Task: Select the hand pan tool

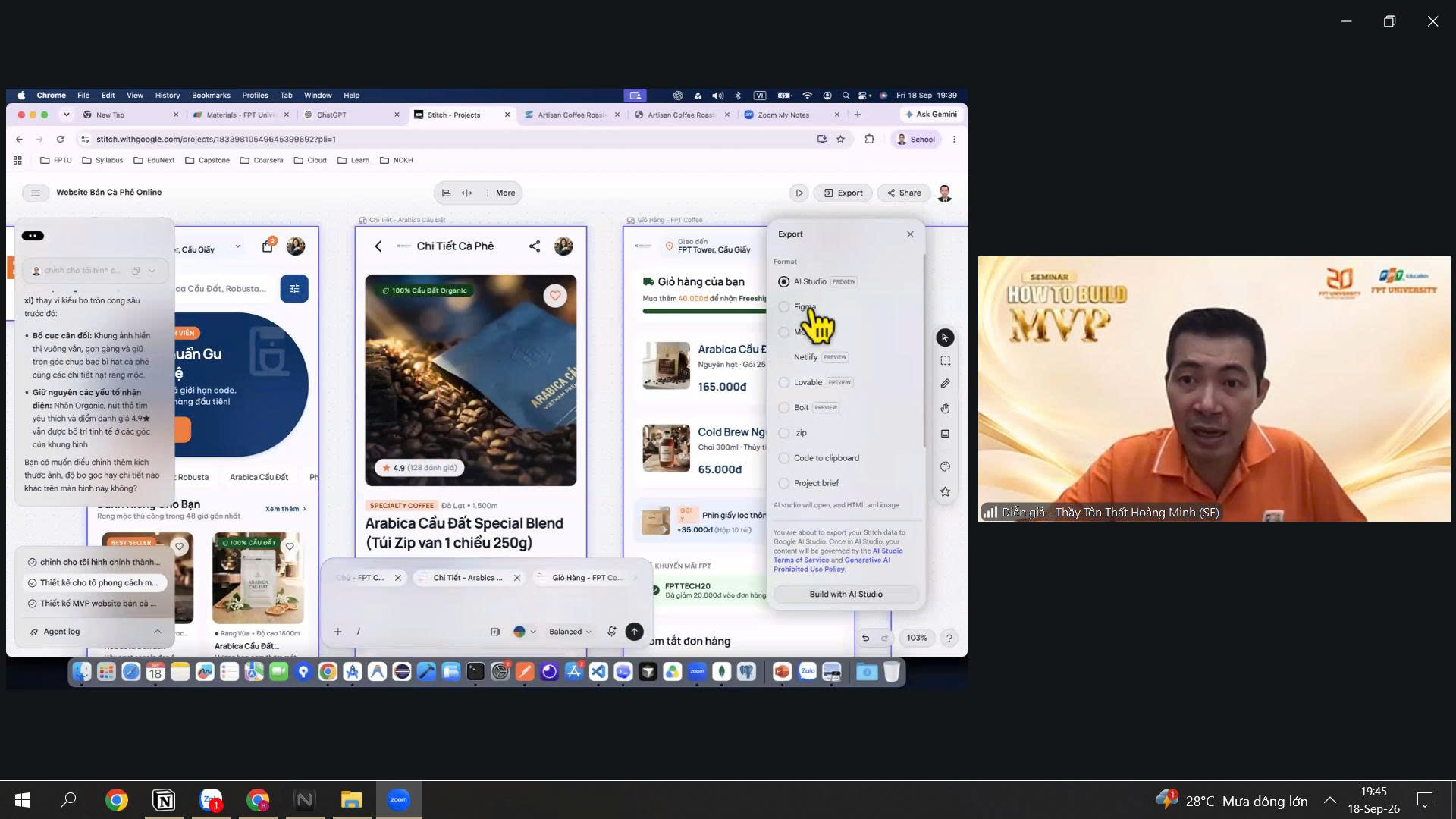Action: (x=945, y=409)
